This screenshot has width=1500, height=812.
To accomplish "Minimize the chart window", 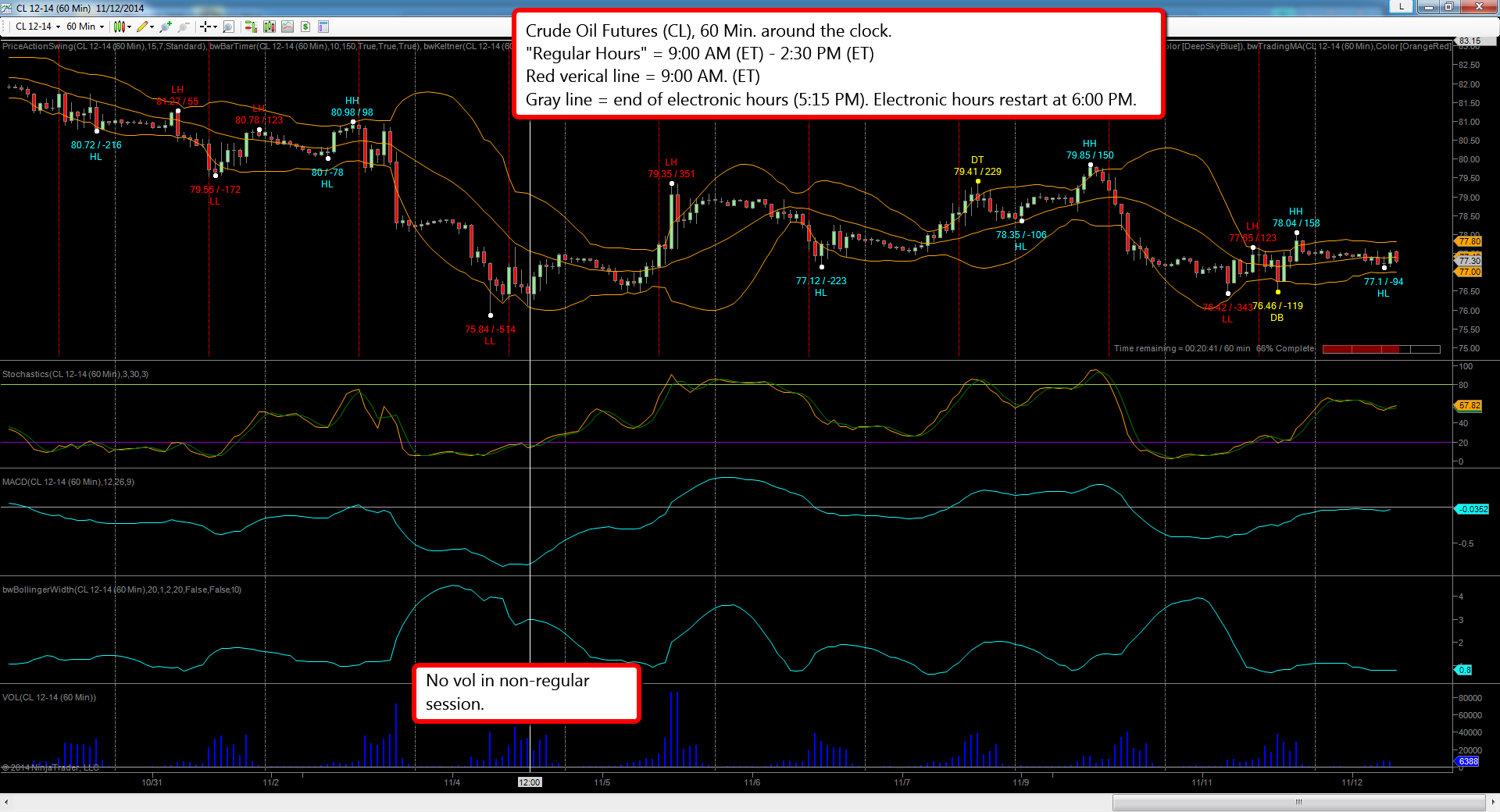I will point(1428,7).
